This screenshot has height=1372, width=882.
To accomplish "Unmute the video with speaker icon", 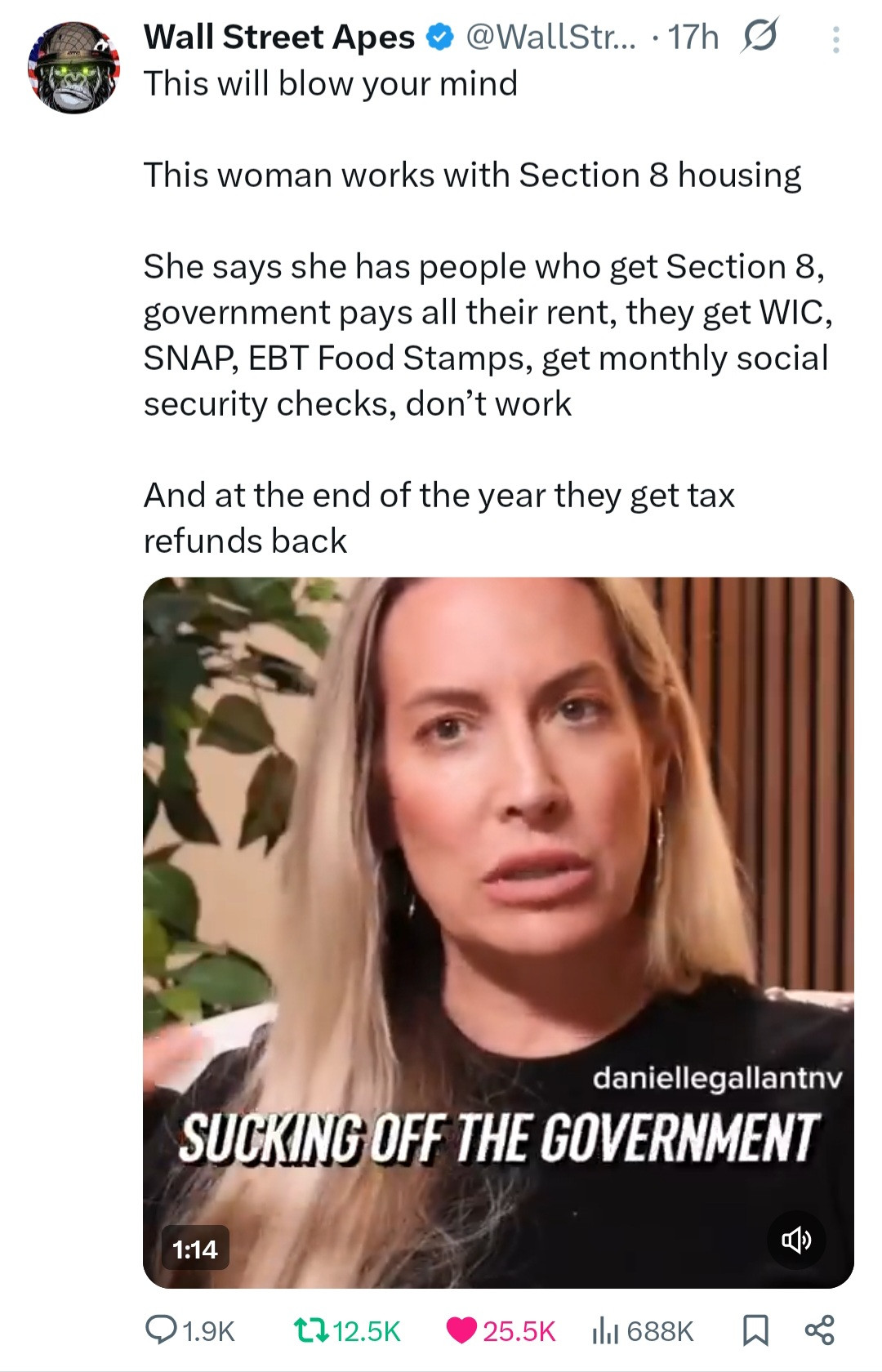I will click(x=796, y=1241).
